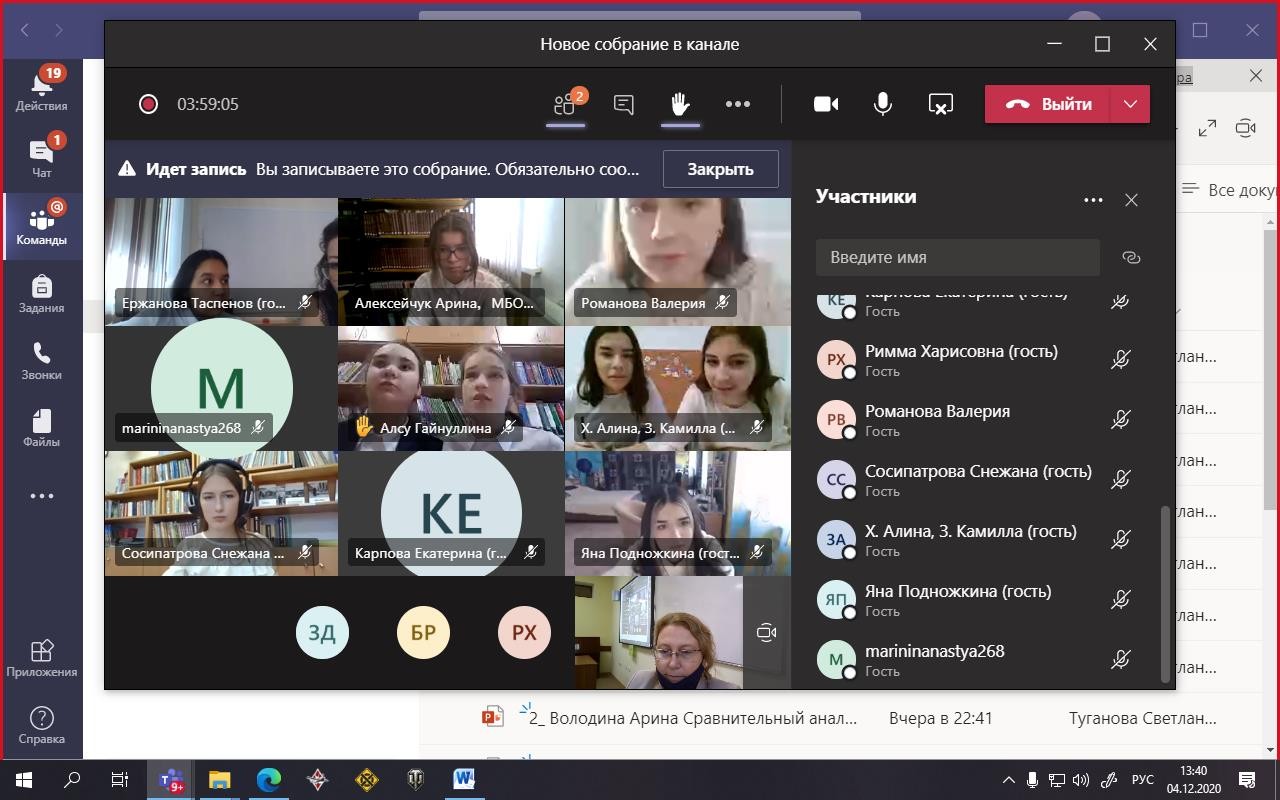1280x800 pixels.
Task: Expand the leave options dropdown arrow
Action: tap(1130, 104)
